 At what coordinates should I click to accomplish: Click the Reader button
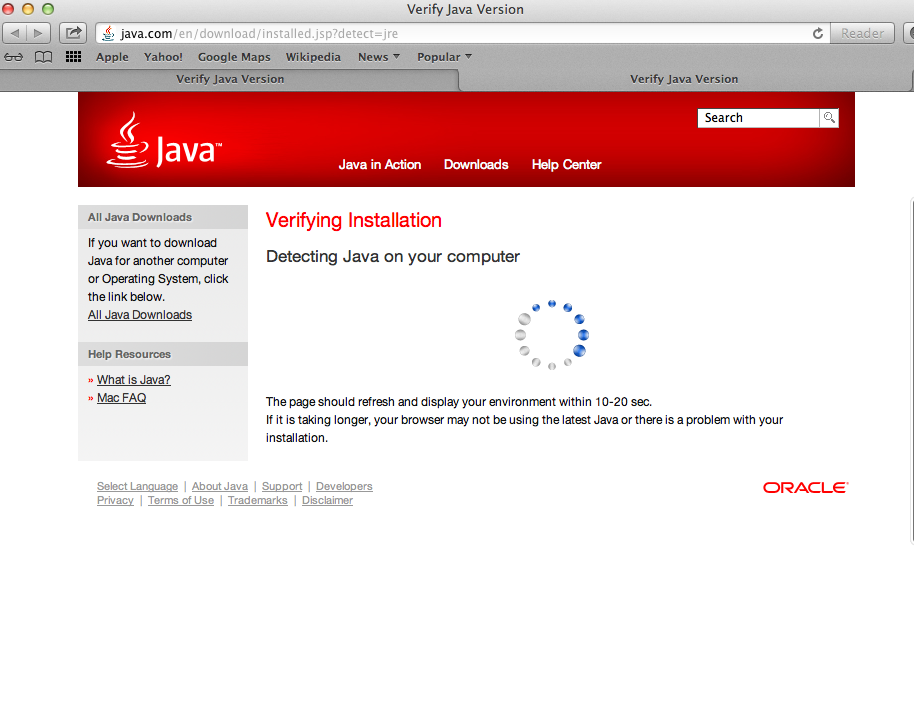[x=862, y=33]
